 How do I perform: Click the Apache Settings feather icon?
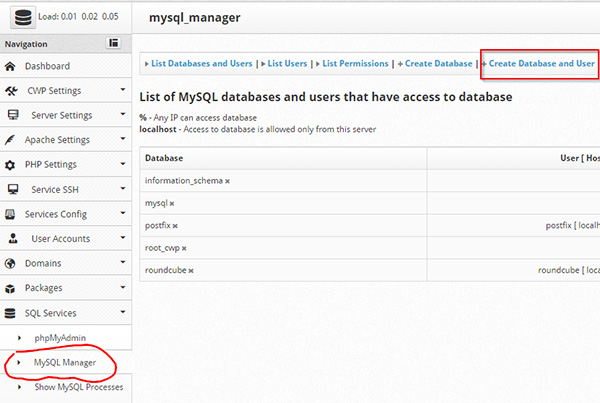coord(11,140)
